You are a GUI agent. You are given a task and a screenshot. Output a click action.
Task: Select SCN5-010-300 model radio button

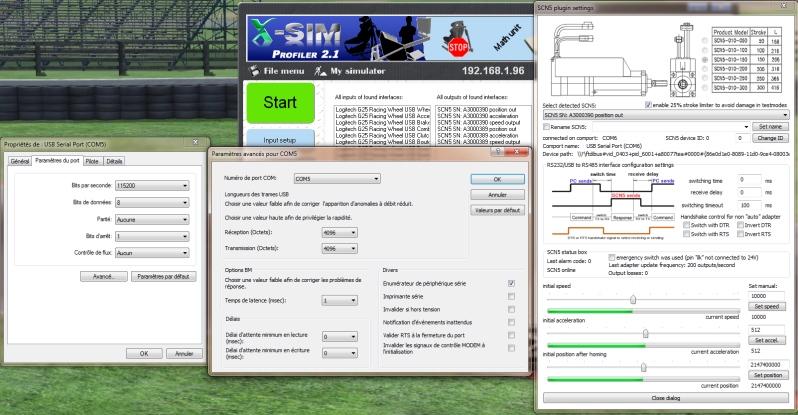705,88
